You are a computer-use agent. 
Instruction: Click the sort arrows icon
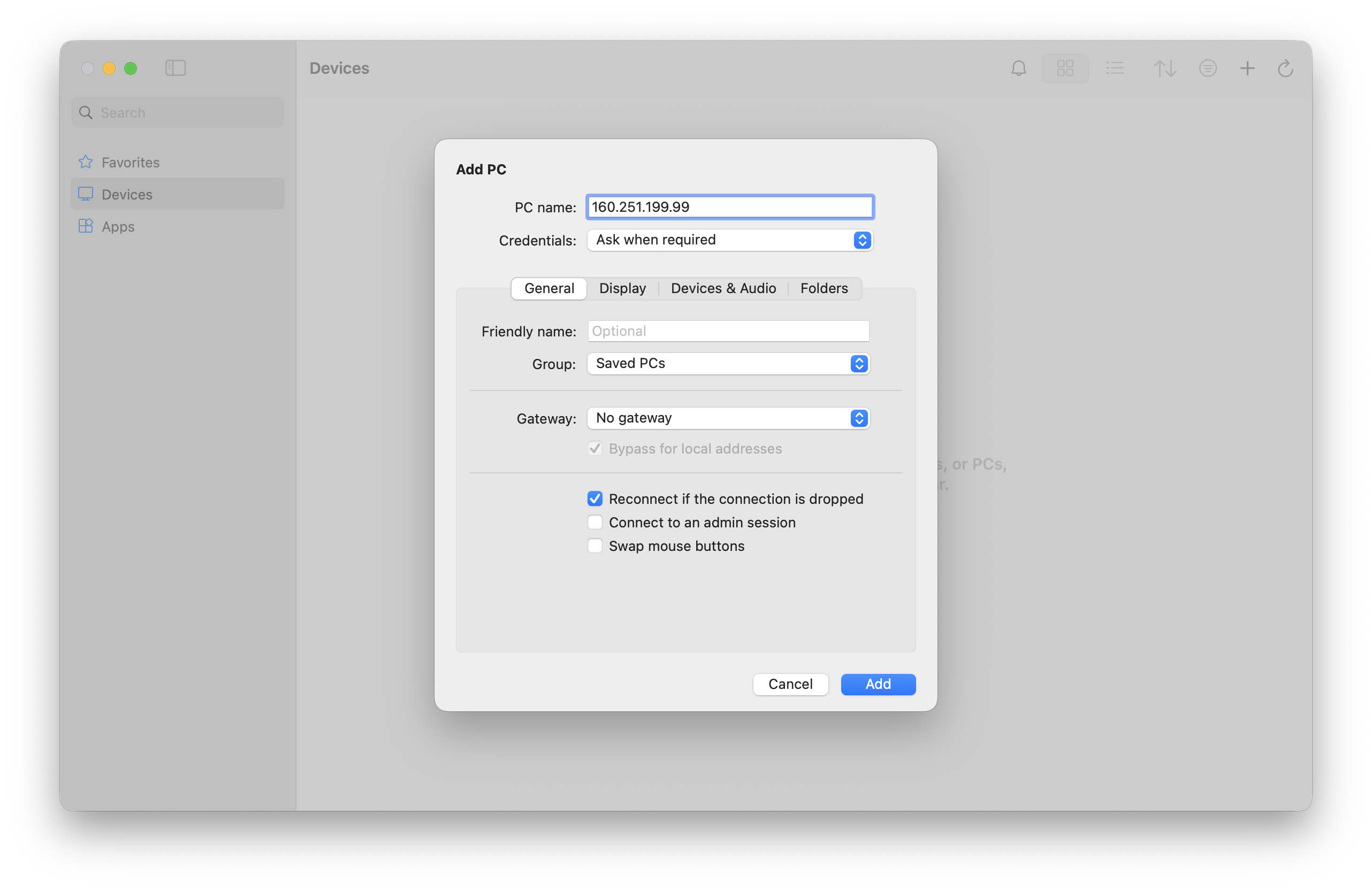1164,68
